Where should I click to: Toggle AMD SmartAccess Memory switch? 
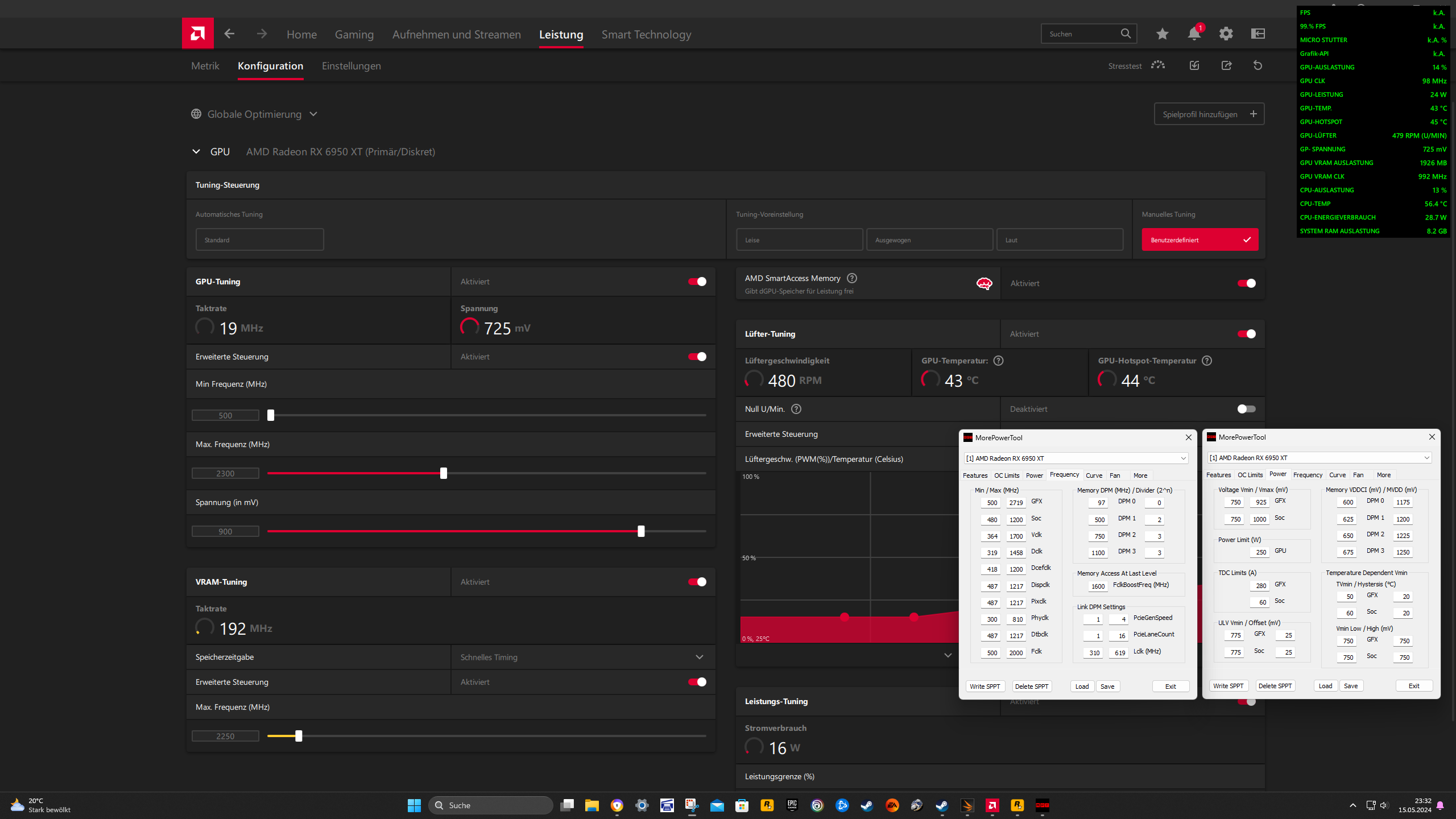[x=1246, y=283]
